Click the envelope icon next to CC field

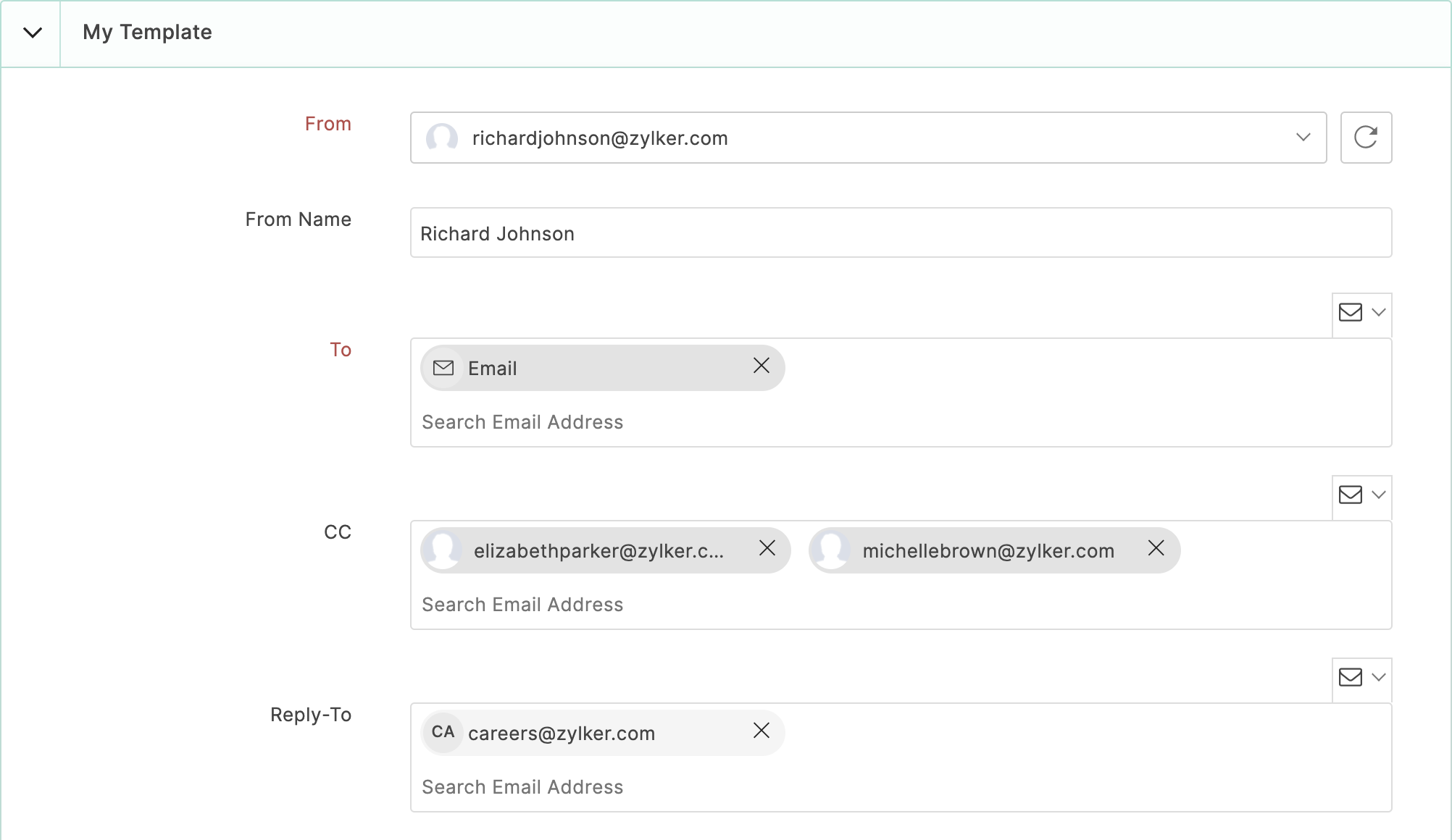(1350, 495)
